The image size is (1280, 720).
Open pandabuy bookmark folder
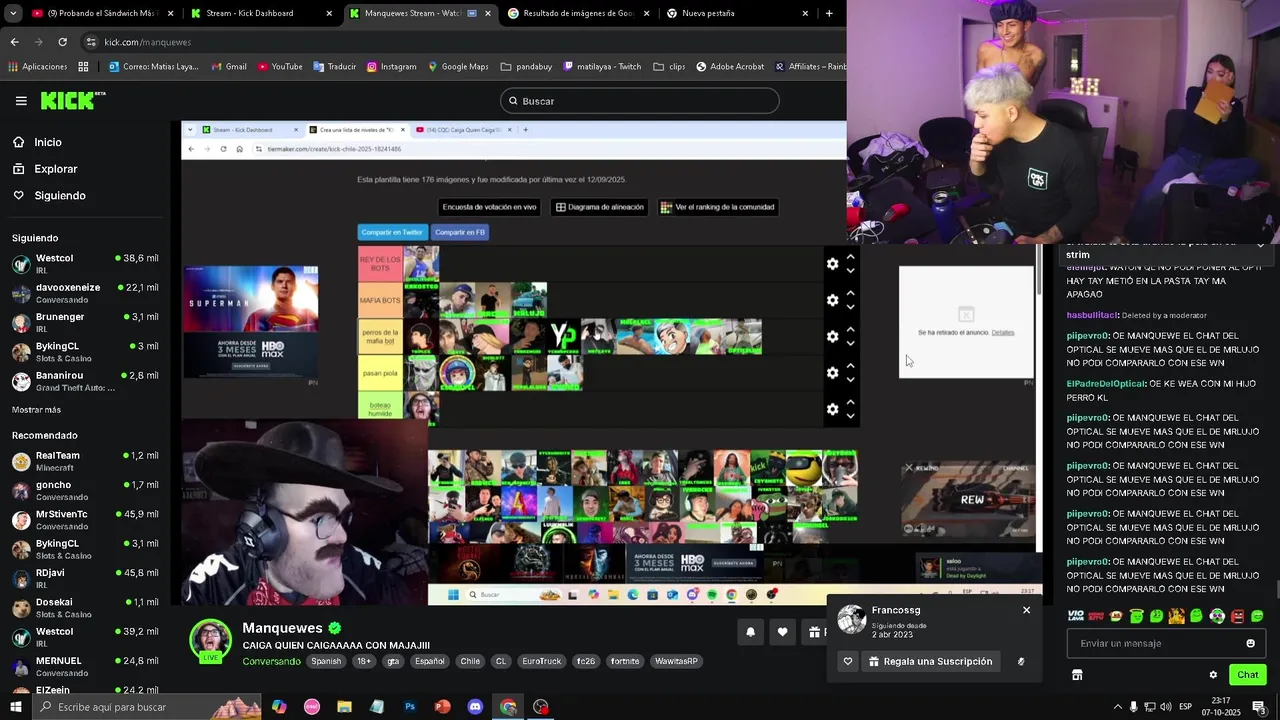pyautogui.click(x=527, y=67)
